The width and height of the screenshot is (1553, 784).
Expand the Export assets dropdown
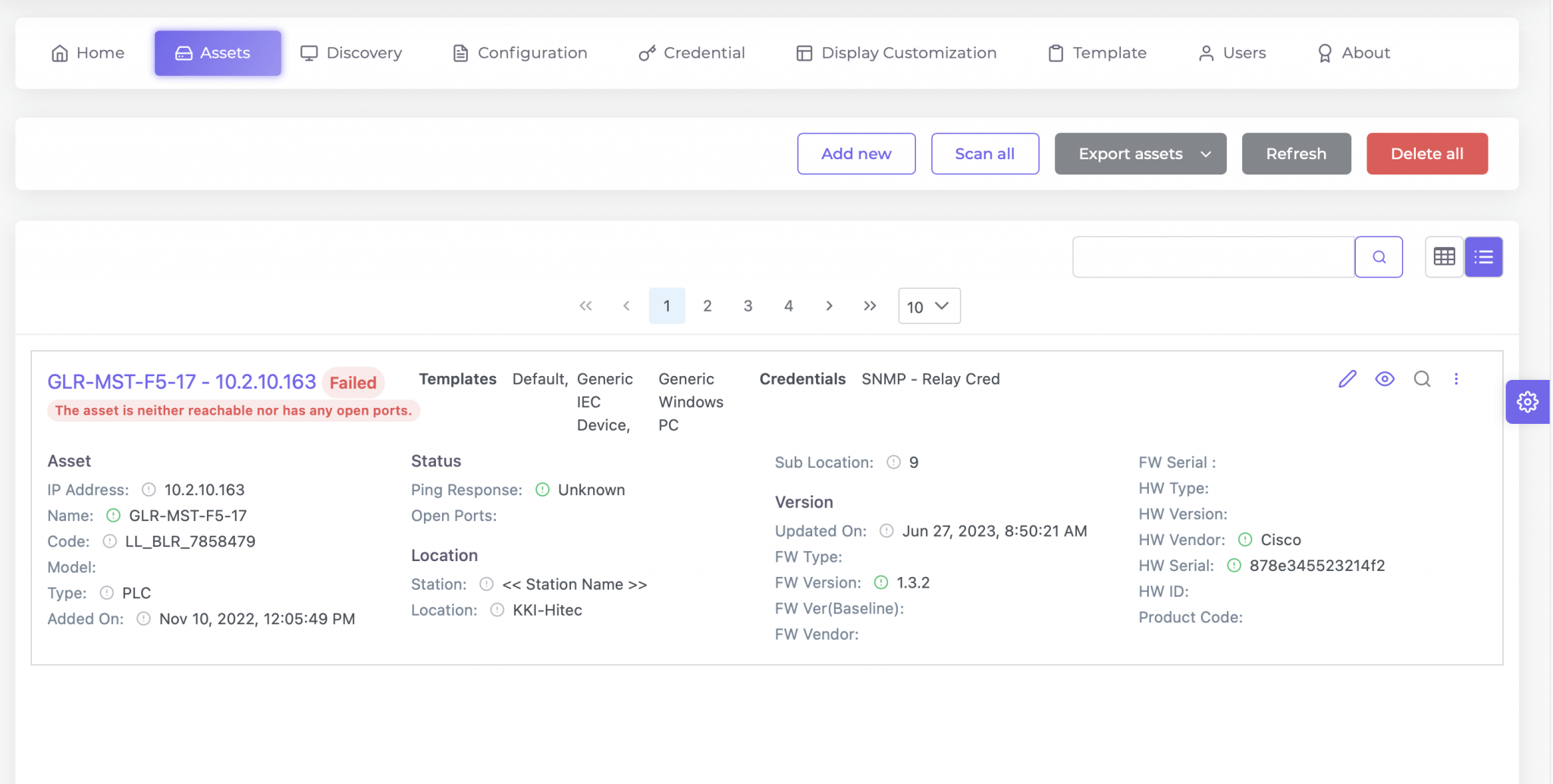coord(1140,154)
